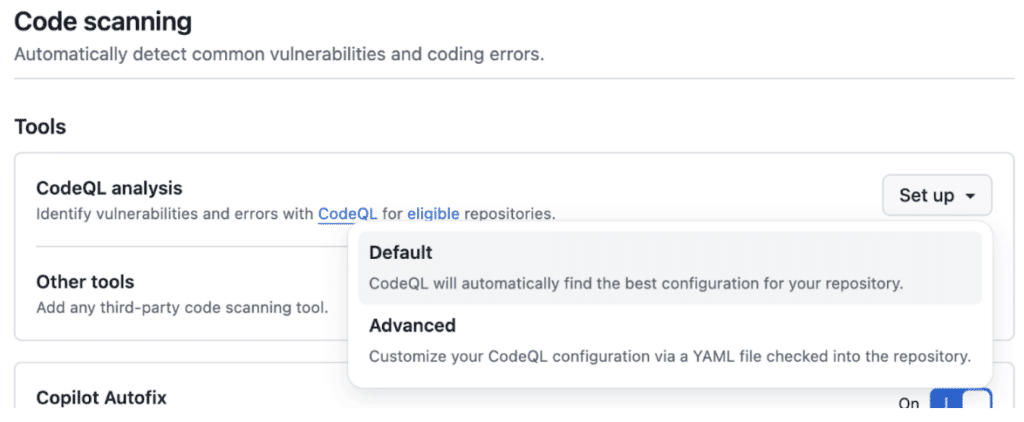Click the On label beside the toggle
1024x422 pixels.
[909, 404]
